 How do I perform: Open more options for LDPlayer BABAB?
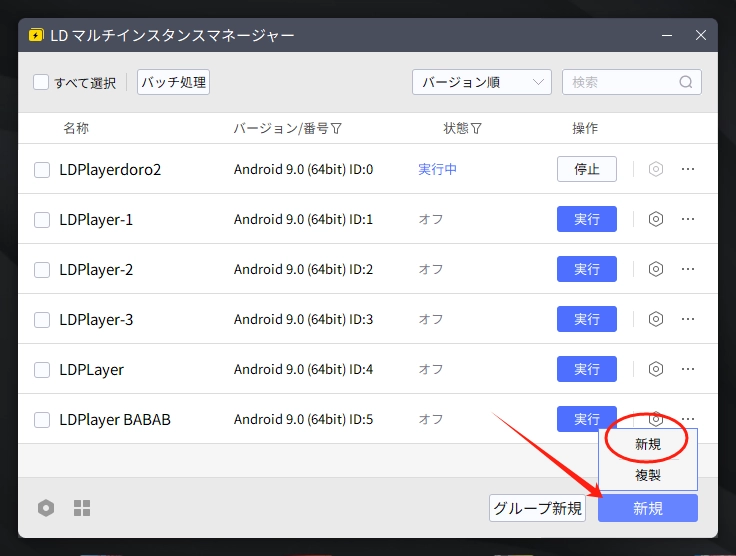click(x=688, y=419)
